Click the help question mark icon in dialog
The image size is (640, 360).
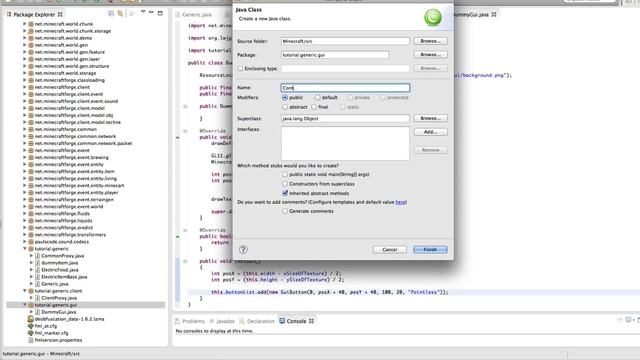tap(243, 249)
